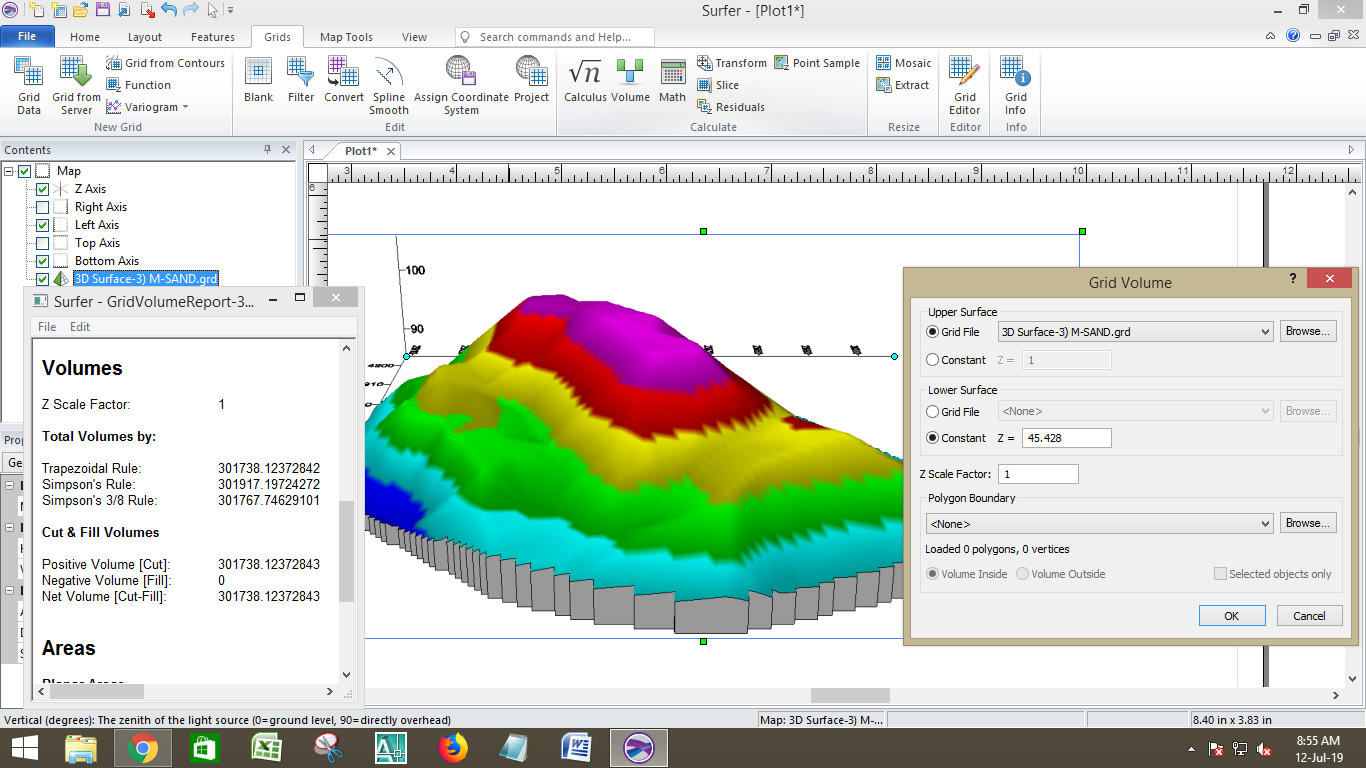Image resolution: width=1366 pixels, height=768 pixels.
Task: Click the Point Sample command
Action: click(x=817, y=63)
